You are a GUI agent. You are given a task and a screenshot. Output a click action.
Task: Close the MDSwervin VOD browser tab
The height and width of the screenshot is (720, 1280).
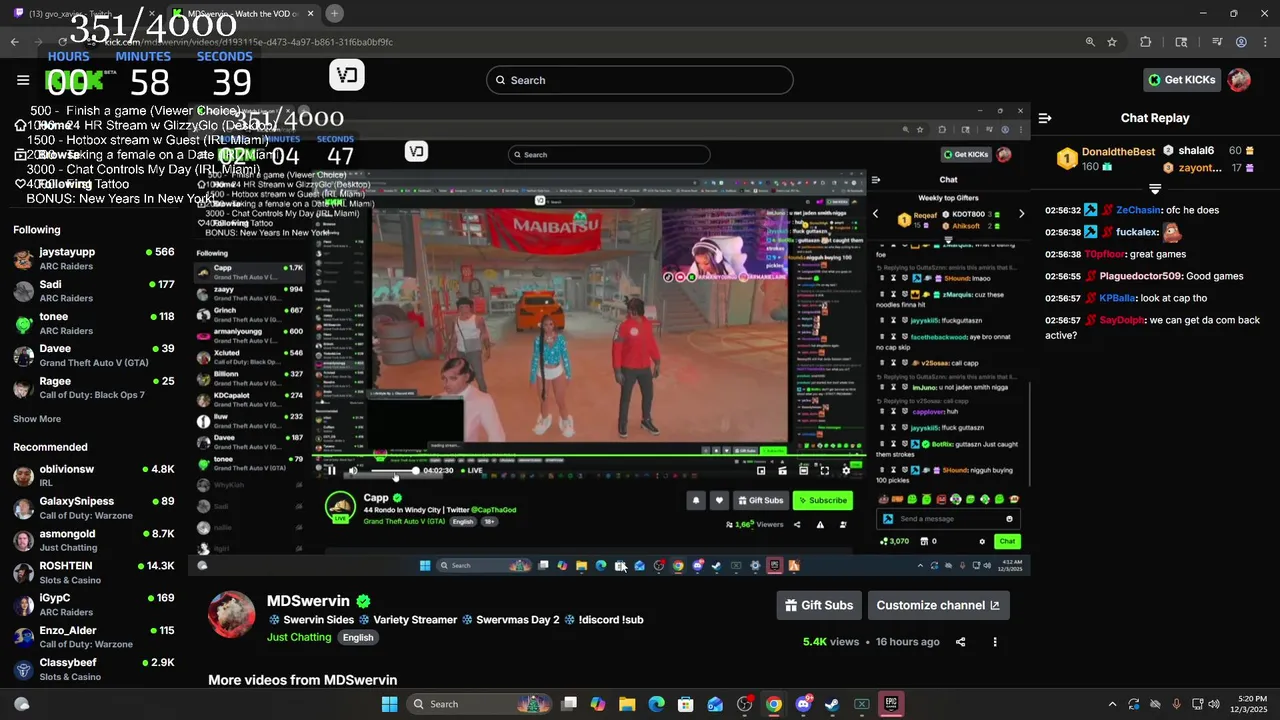pyautogui.click(x=311, y=13)
